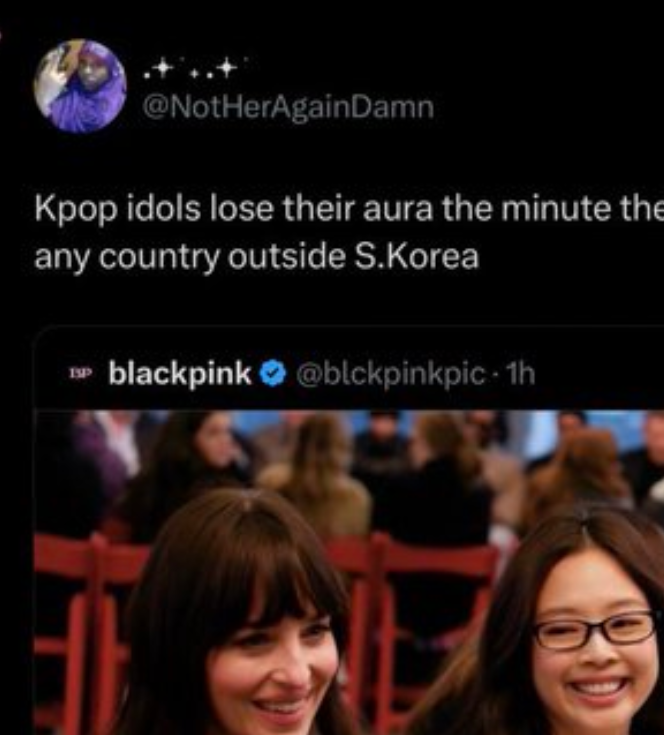Open the blackpink display name in quoted tweet

tap(180, 374)
